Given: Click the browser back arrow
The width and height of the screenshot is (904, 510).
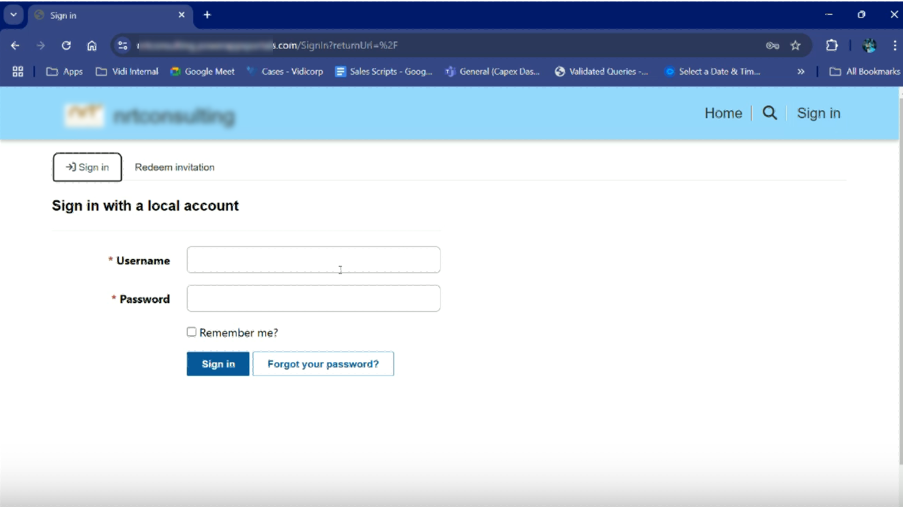Looking at the screenshot, I should (15, 45).
